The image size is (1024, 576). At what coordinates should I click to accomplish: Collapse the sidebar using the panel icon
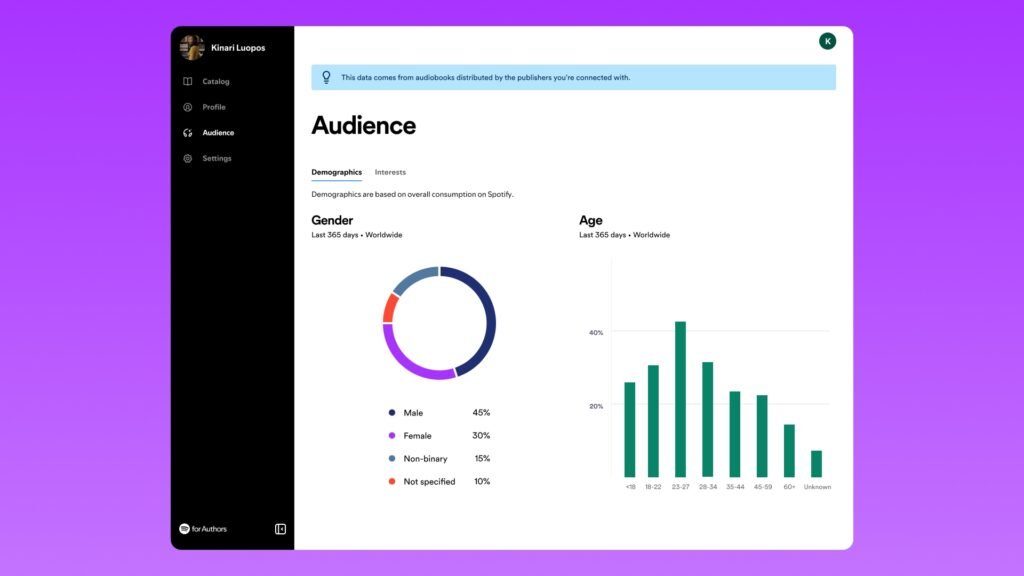[x=280, y=529]
